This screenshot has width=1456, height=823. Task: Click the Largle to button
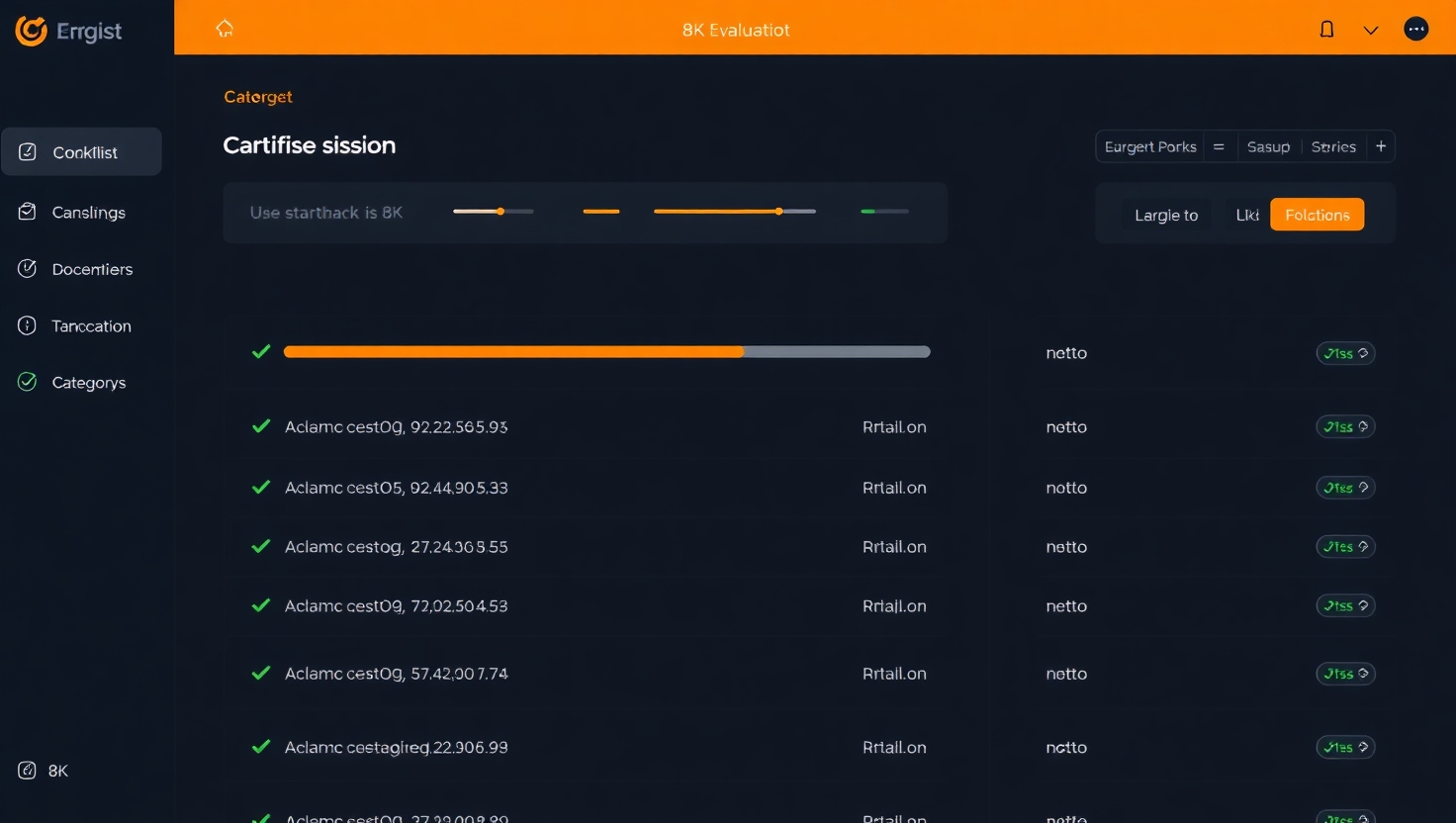pyautogui.click(x=1166, y=215)
